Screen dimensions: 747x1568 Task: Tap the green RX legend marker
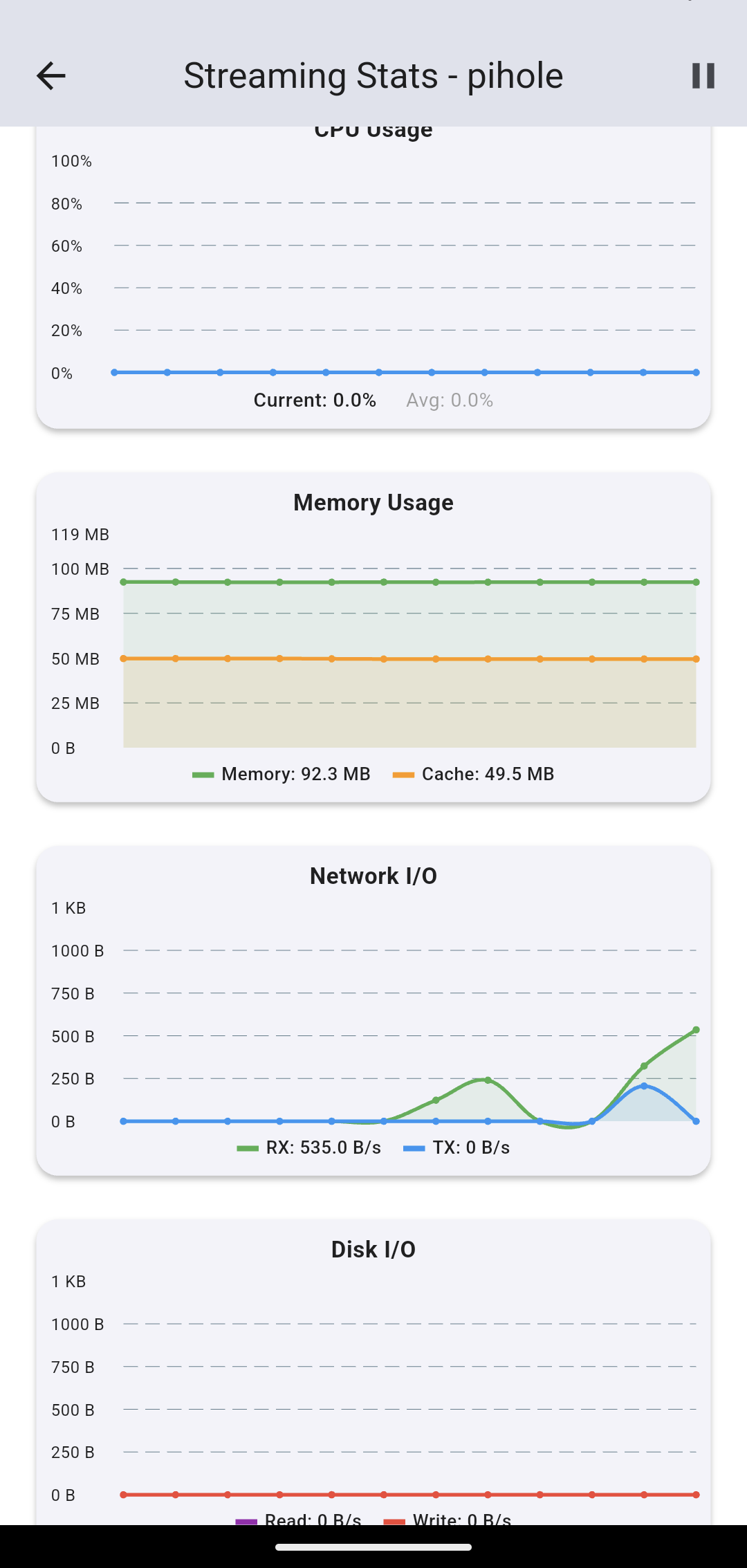pyautogui.click(x=247, y=1147)
